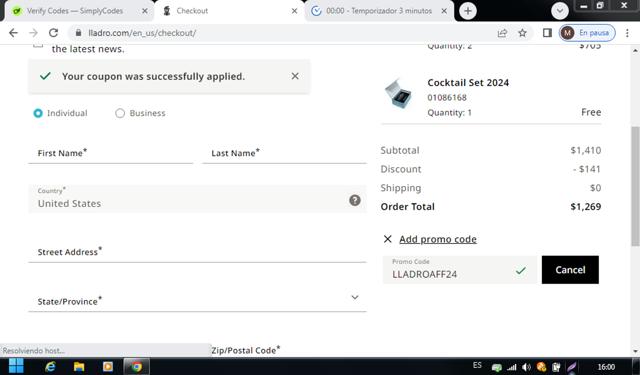
Task: Click the ES language indicator
Action: (477, 365)
